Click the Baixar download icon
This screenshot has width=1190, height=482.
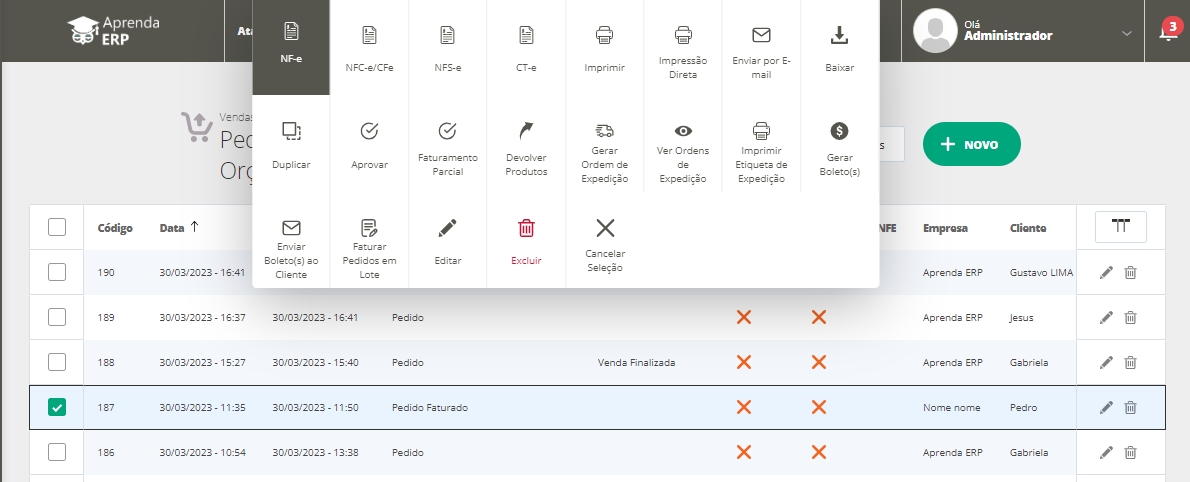point(839,36)
